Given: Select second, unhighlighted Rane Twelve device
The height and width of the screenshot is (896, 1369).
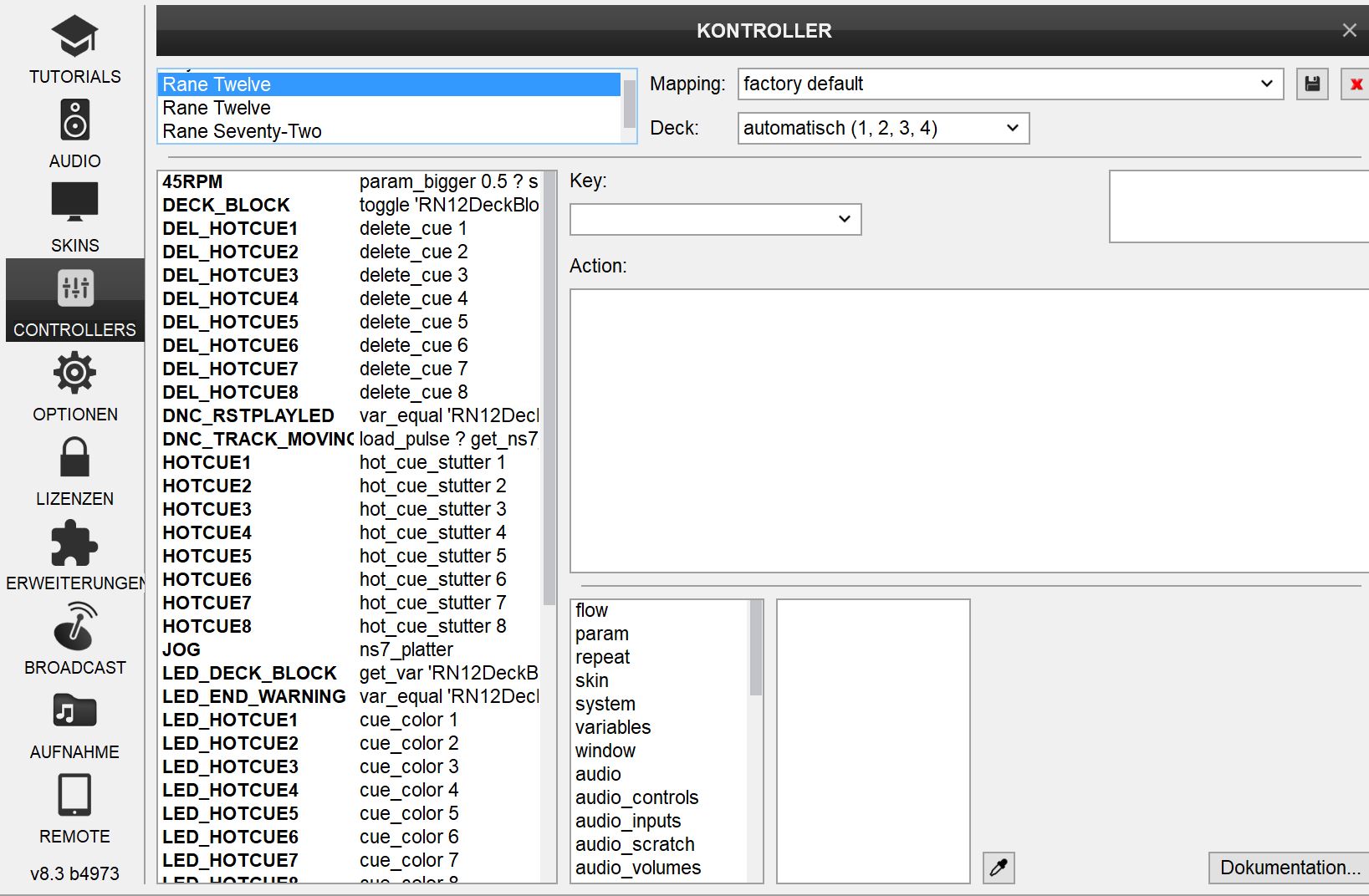Looking at the screenshot, I should (x=389, y=108).
